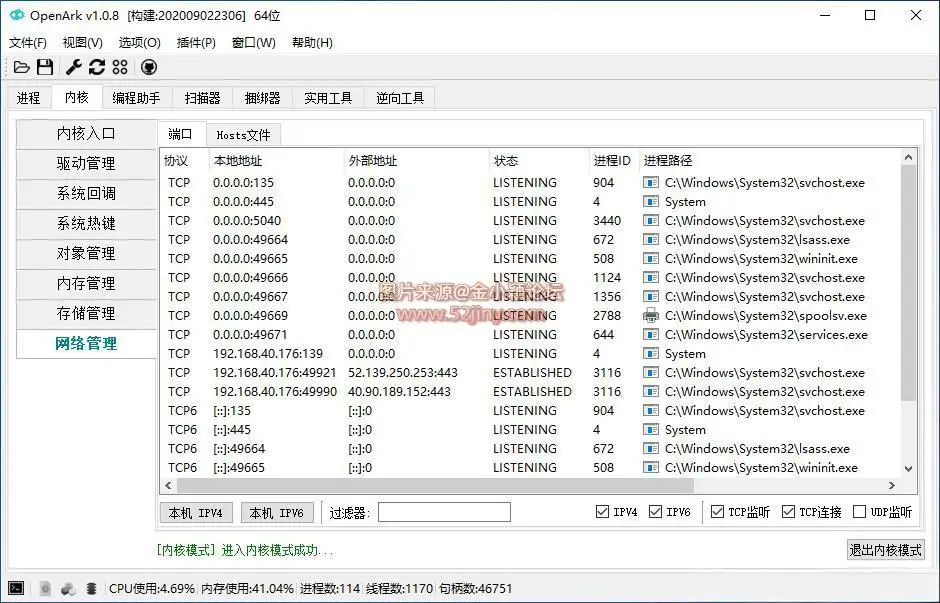Save data with the save toolbar icon
940x603 pixels.
(45, 67)
